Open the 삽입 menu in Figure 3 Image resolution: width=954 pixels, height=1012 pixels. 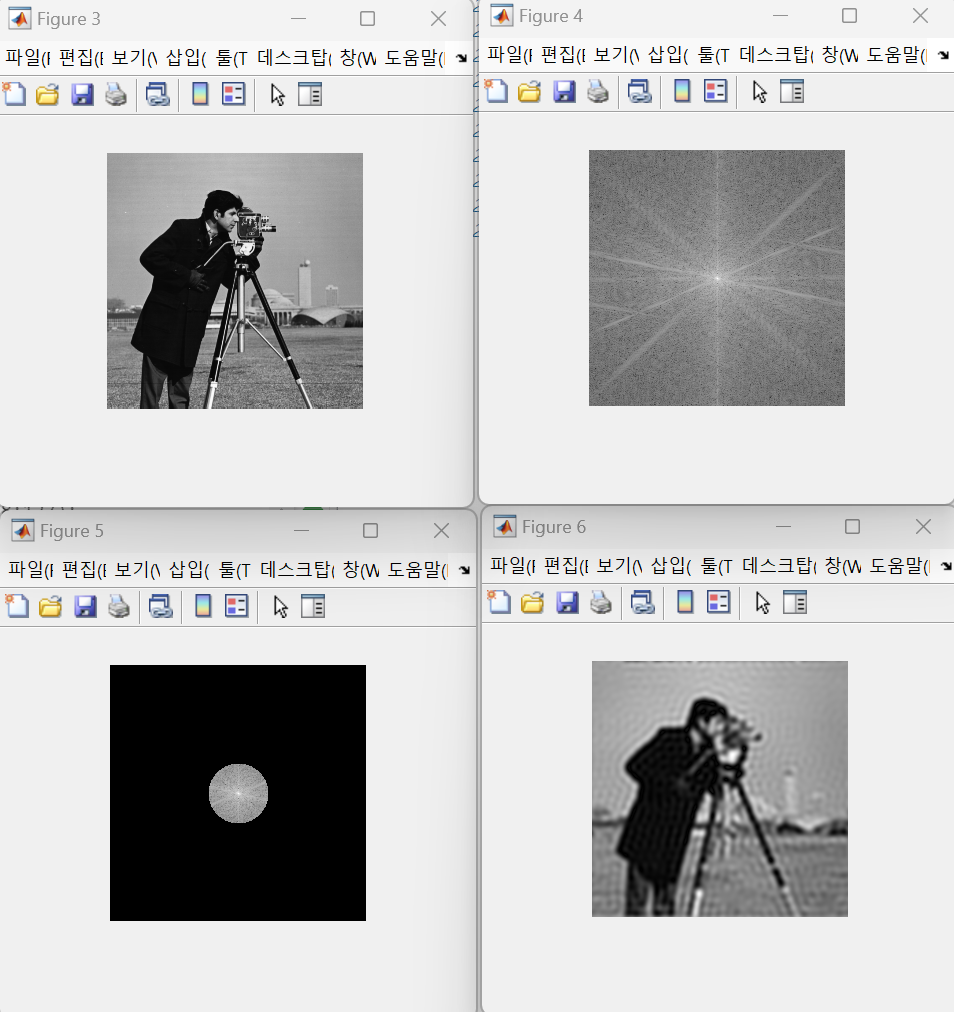[186, 58]
